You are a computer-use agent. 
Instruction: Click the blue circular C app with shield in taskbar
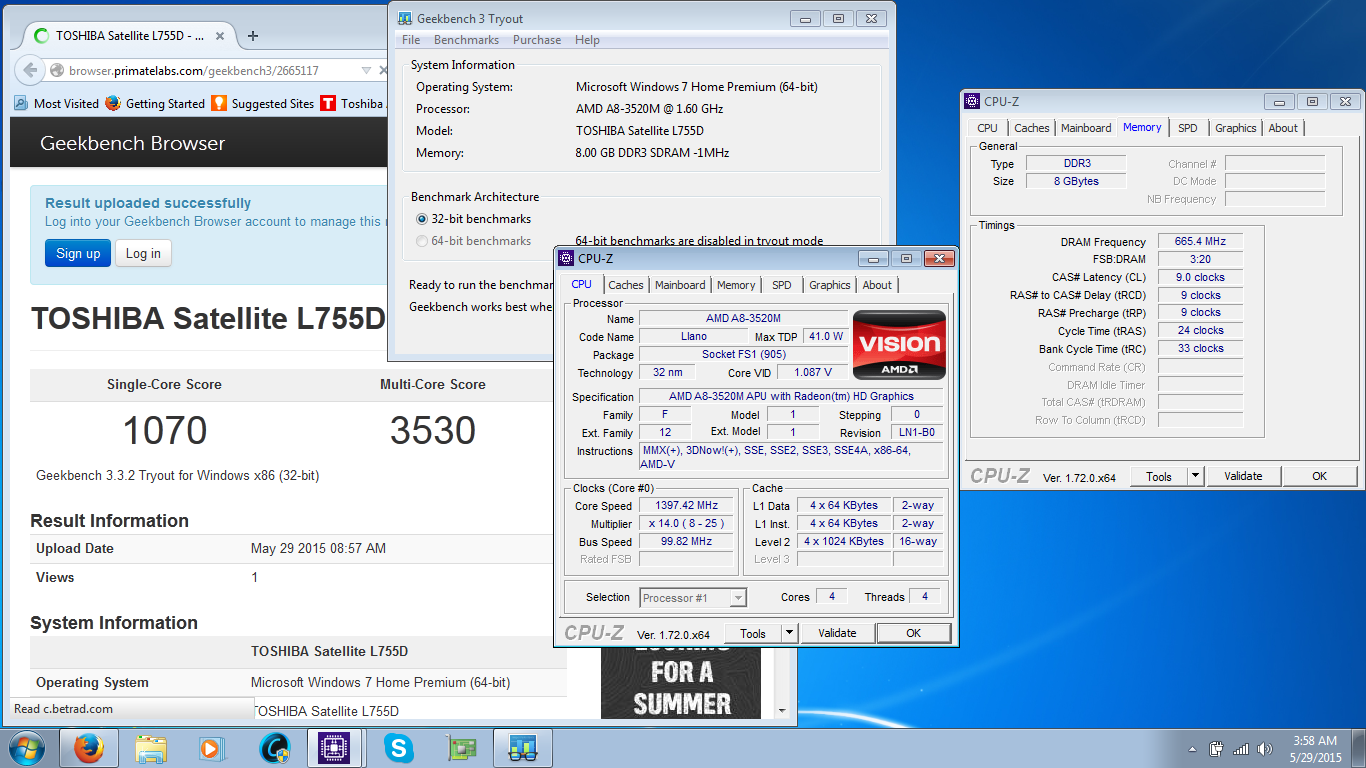tap(274, 748)
